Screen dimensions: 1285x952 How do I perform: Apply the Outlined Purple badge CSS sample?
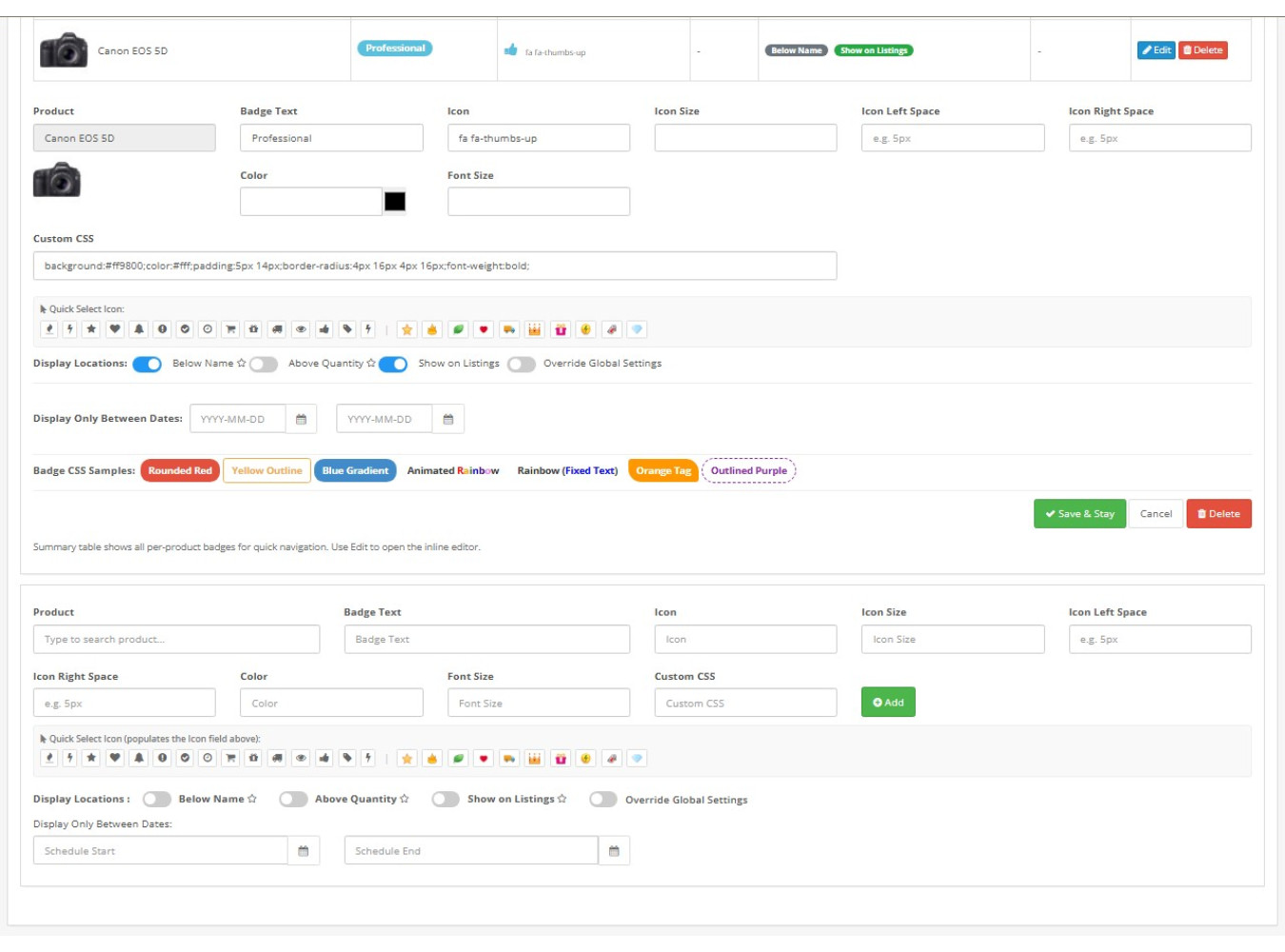pos(748,471)
